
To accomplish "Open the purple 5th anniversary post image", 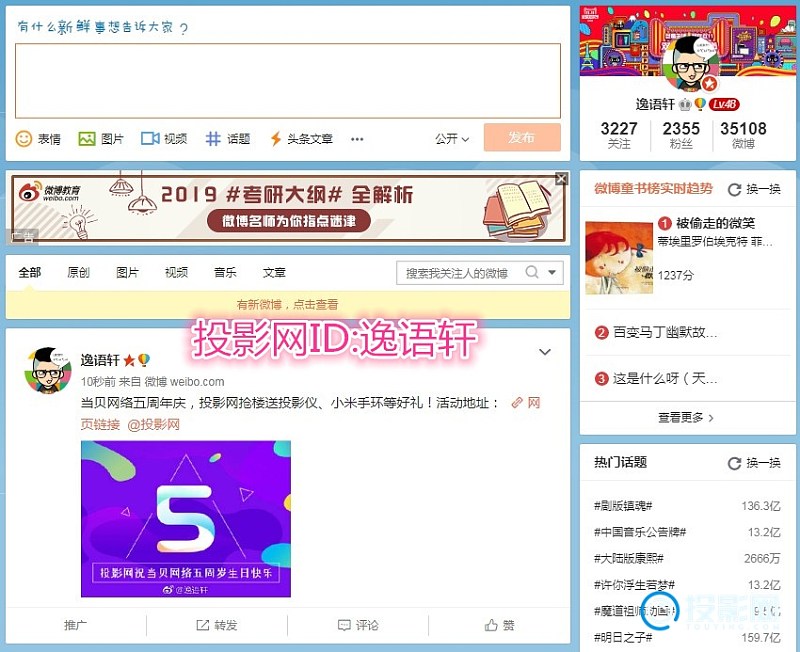I will click(185, 518).
